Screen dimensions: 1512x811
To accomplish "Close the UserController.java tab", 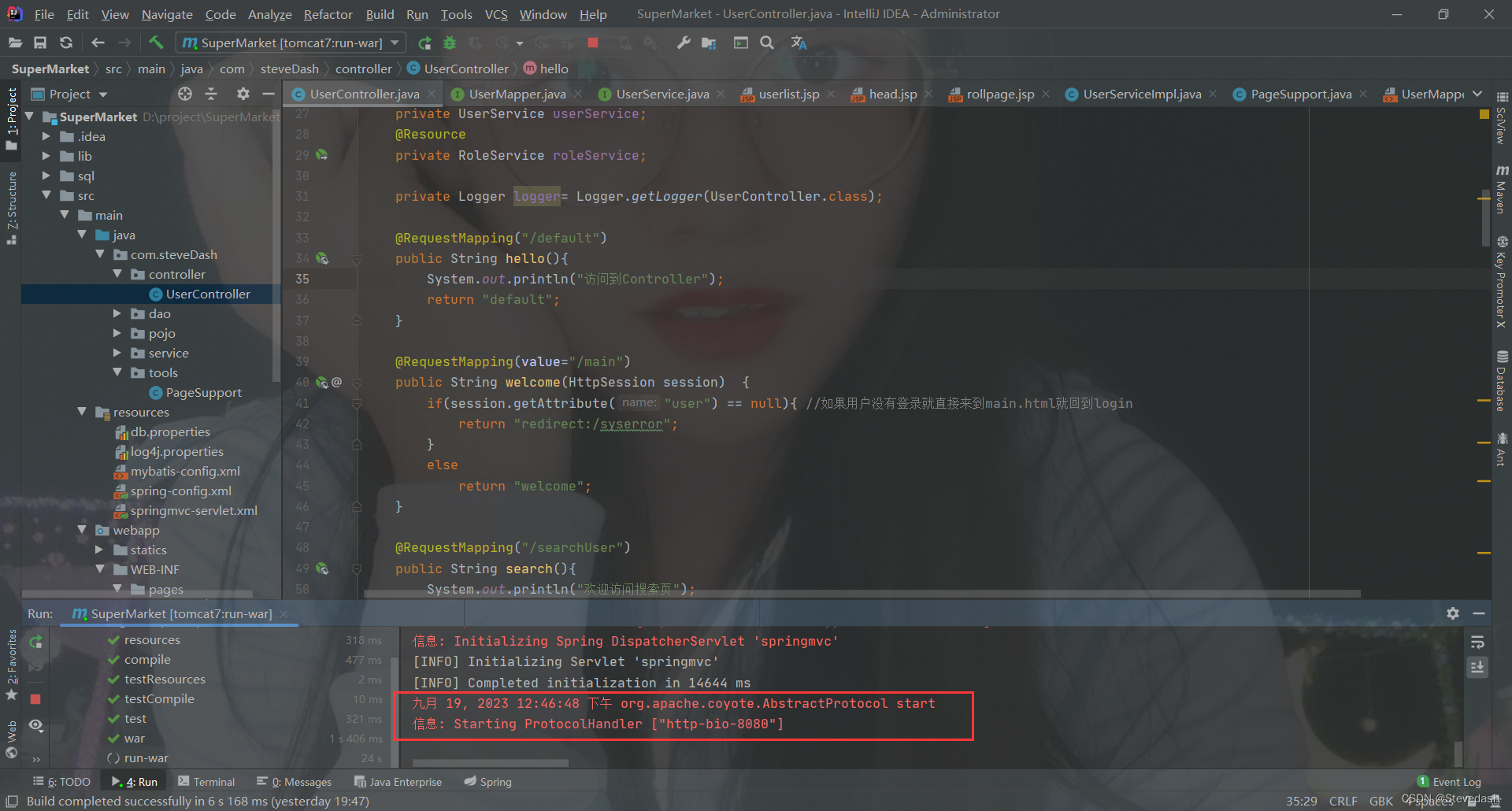I will click(x=432, y=94).
